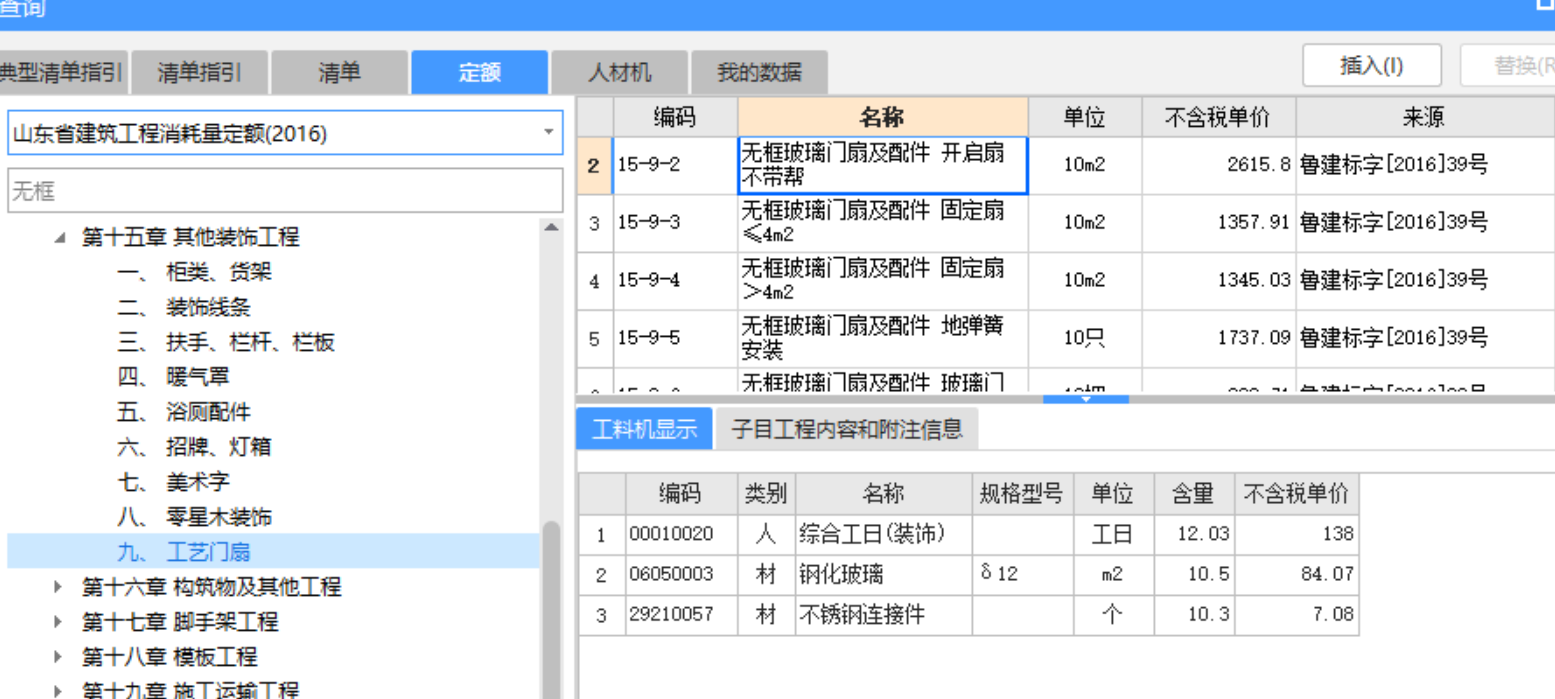Click material code 00010020
The image size is (1555, 699).
point(680,534)
